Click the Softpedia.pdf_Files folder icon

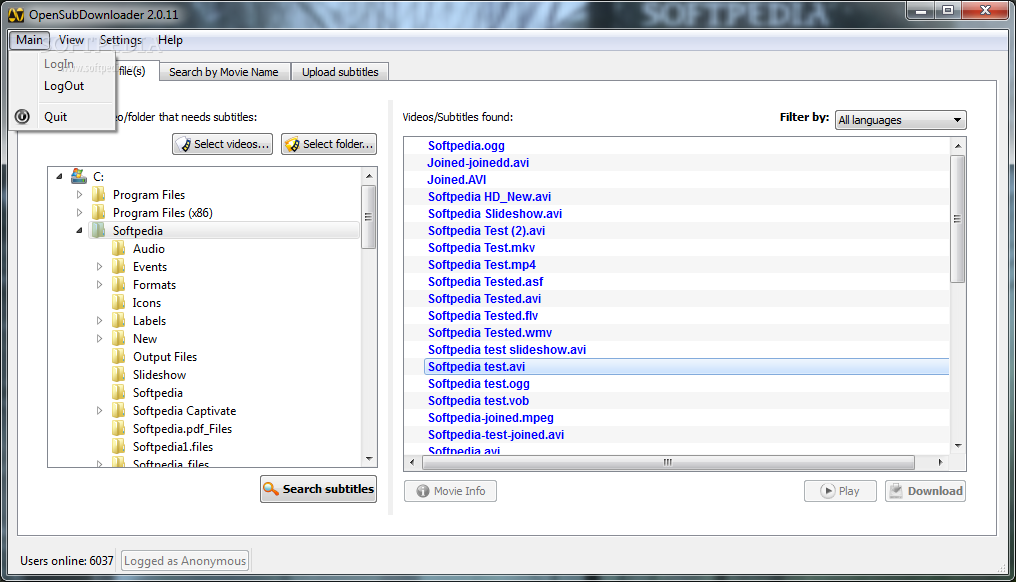pos(119,428)
